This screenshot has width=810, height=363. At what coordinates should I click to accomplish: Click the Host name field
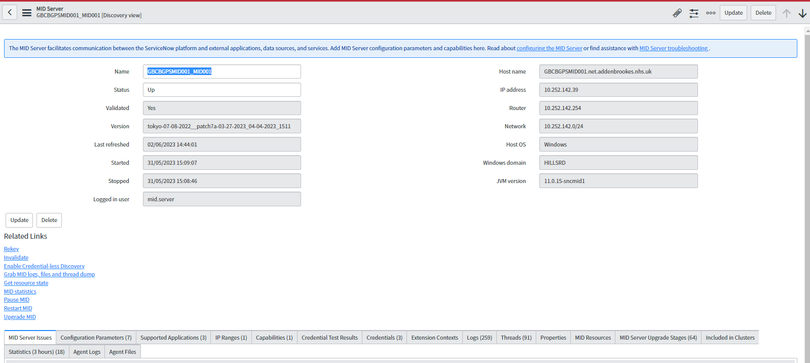pyautogui.click(x=618, y=72)
